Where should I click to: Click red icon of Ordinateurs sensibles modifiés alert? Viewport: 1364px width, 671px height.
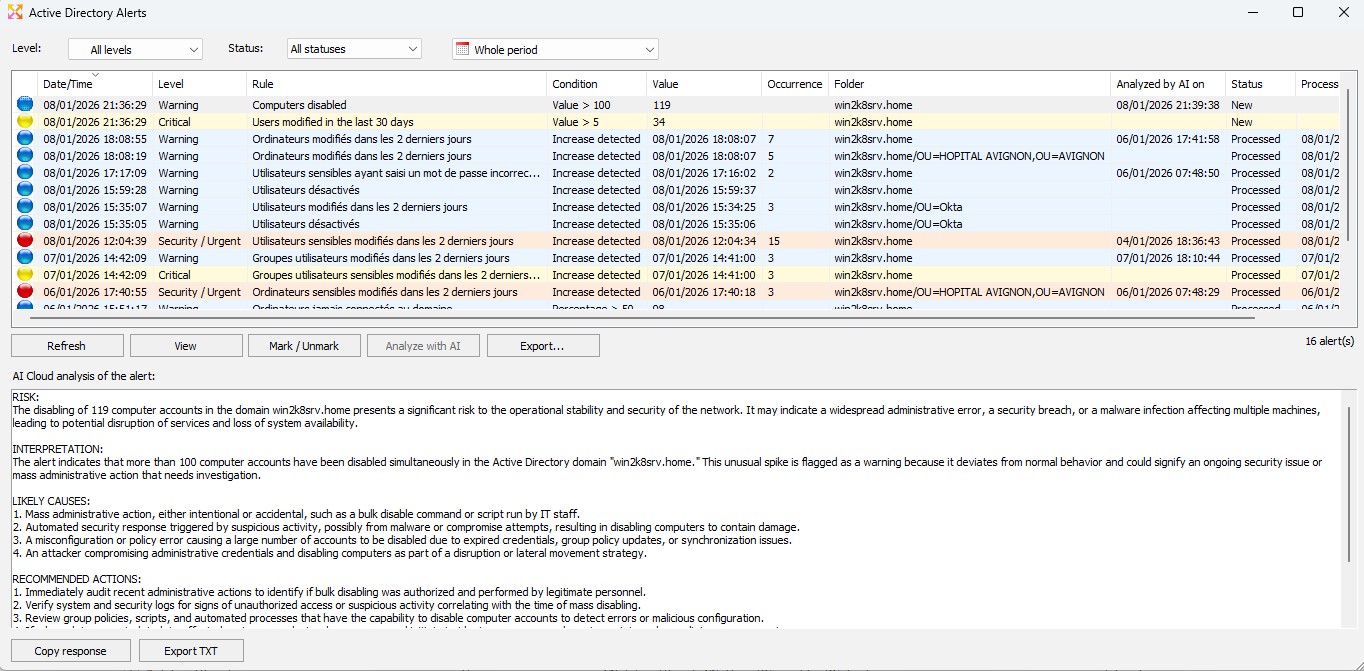[x=25, y=292]
